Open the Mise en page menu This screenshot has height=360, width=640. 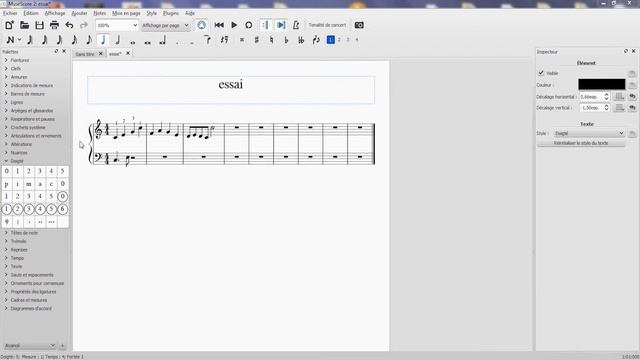[x=126, y=13]
